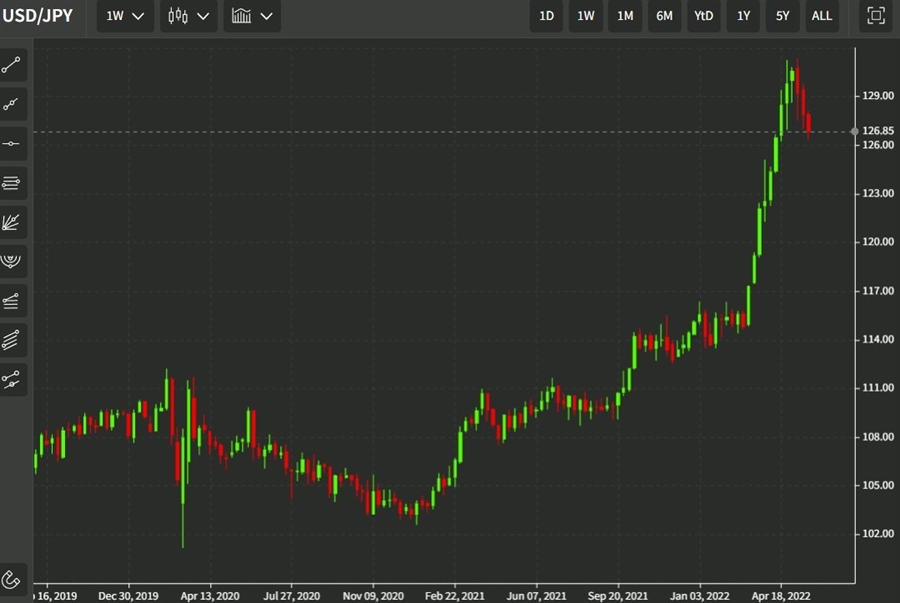Select the horizontal levels drawing tool
900x603 pixels.
pos(12,183)
